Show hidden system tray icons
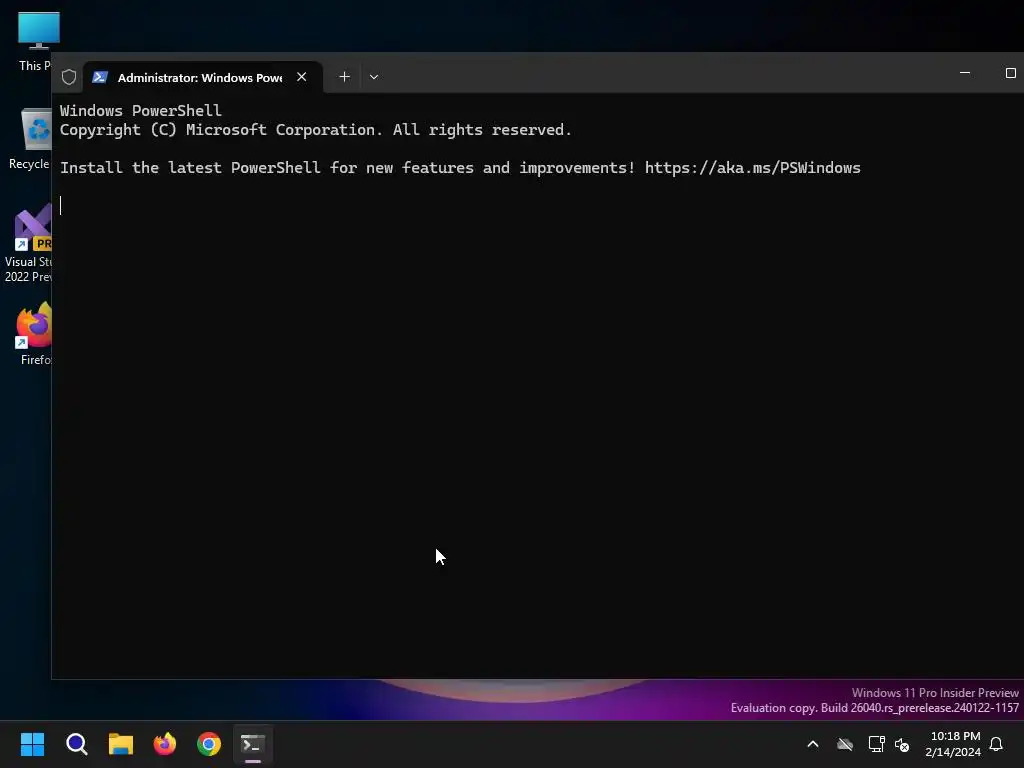 click(x=813, y=744)
